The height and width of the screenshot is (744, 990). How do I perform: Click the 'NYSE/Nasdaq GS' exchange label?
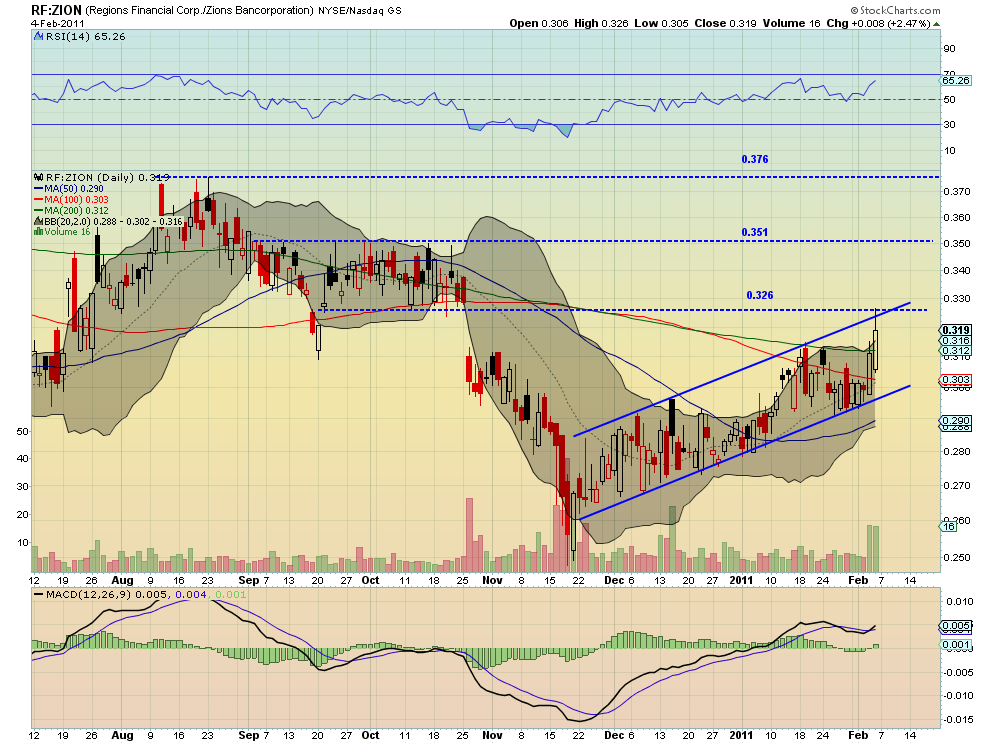point(359,11)
